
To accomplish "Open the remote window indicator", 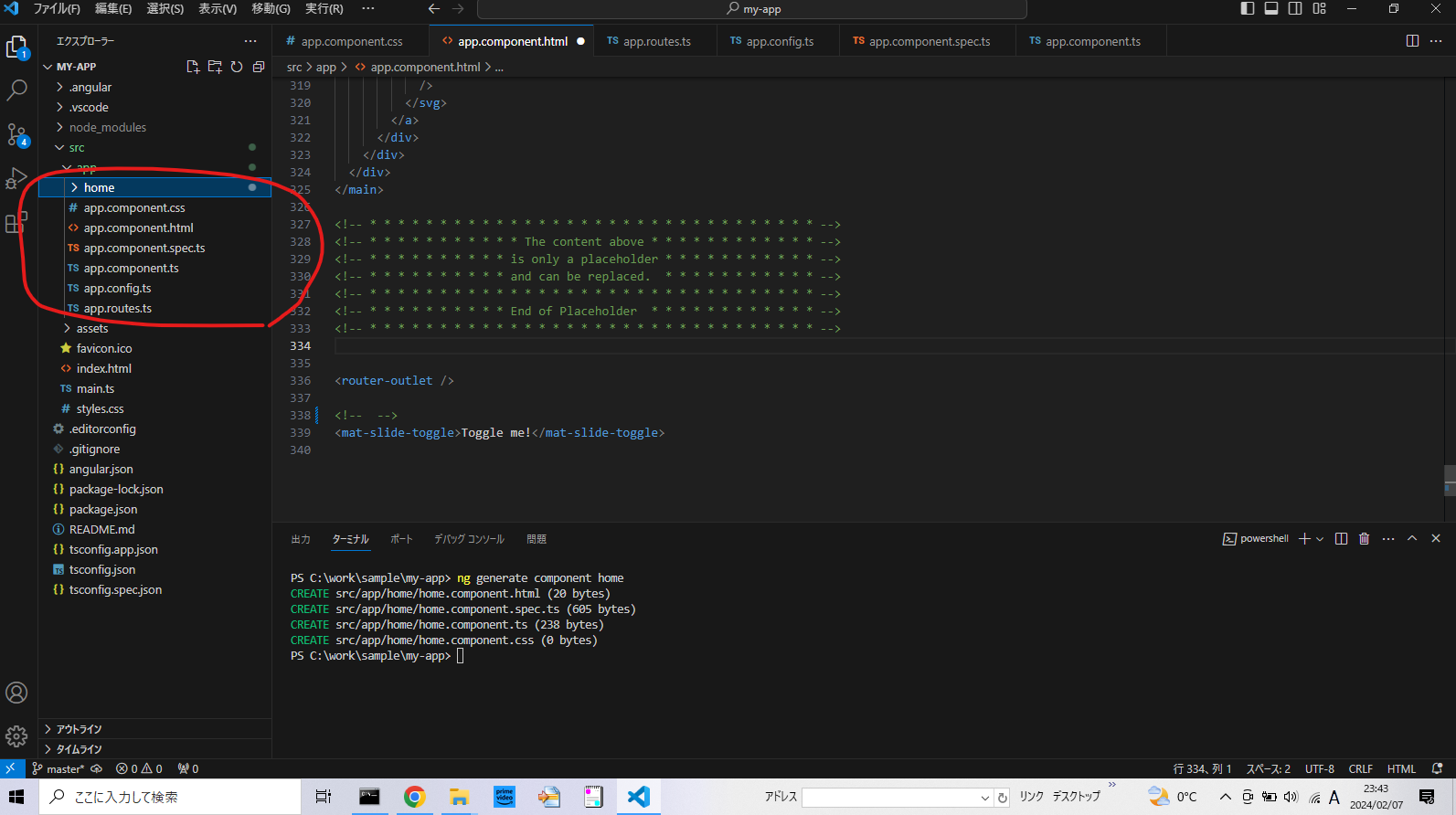I will click(x=10, y=769).
